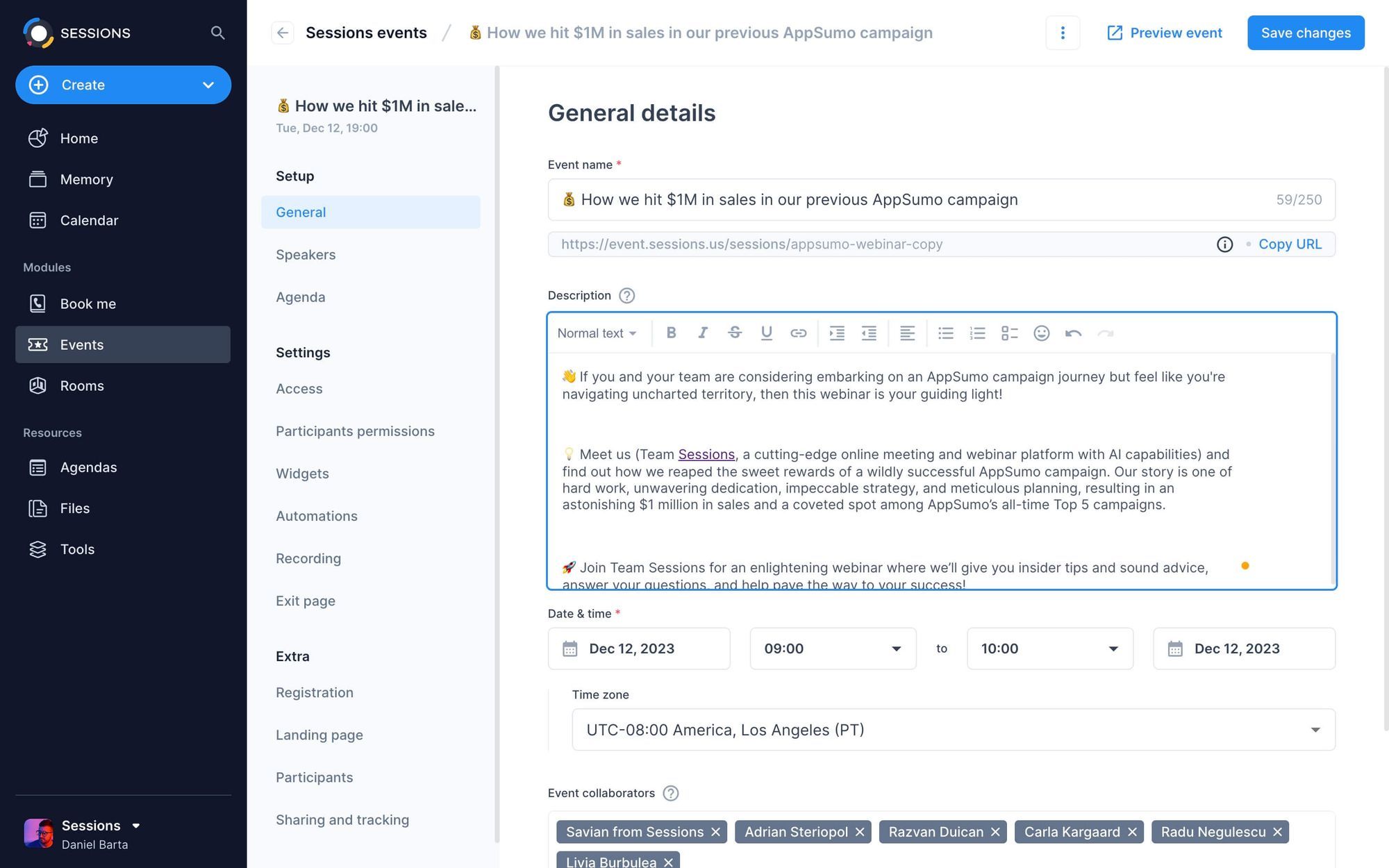The width and height of the screenshot is (1389, 868).
Task: Open Normal text style dropdown
Action: pos(597,333)
